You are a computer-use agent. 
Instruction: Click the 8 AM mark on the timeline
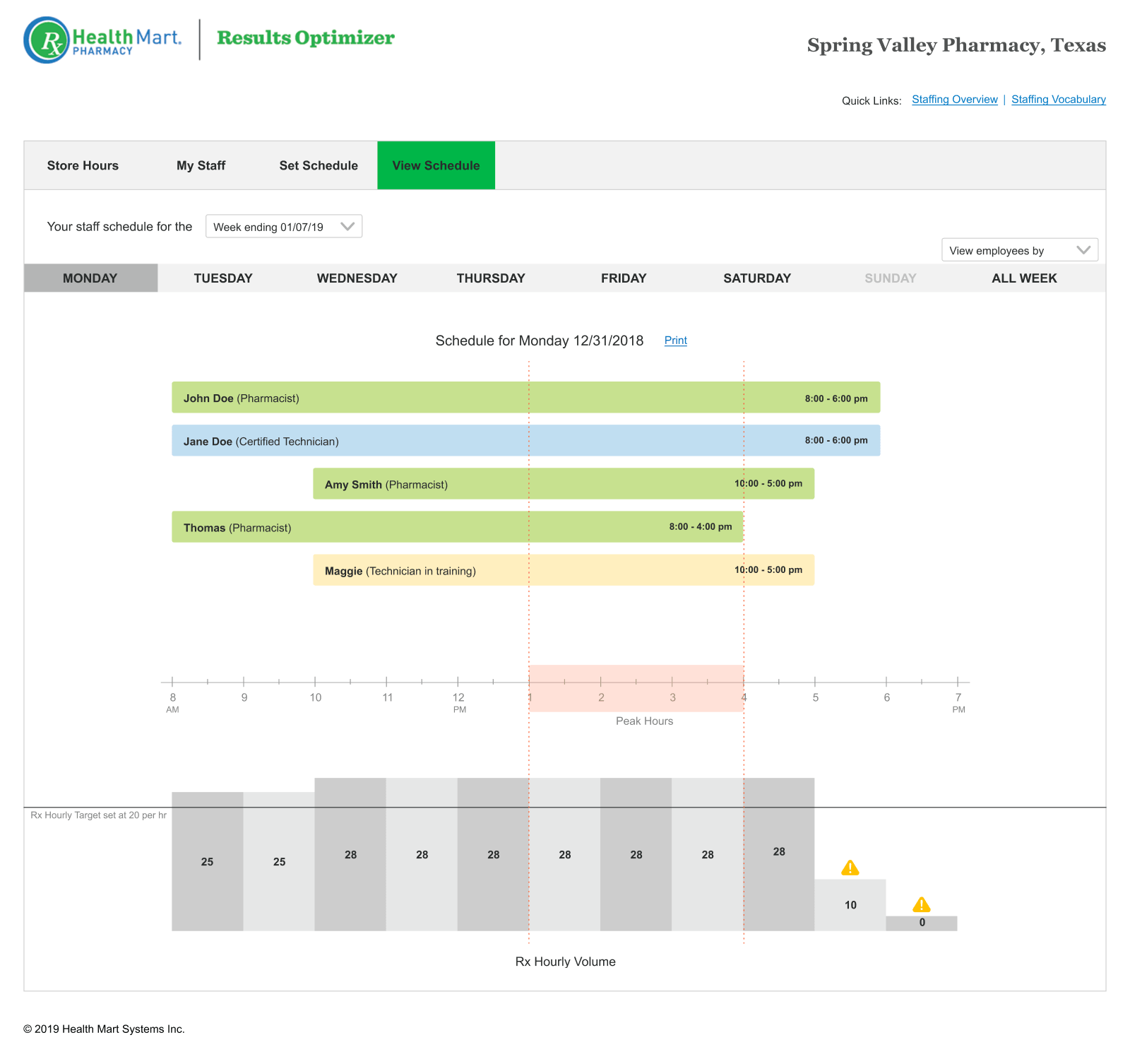pyautogui.click(x=173, y=702)
